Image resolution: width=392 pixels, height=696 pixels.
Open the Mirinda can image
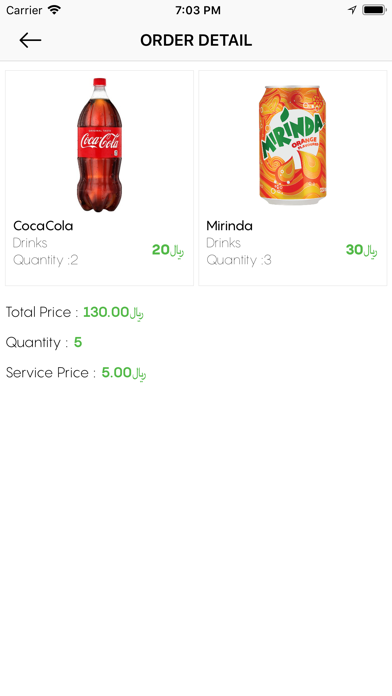coord(293,145)
